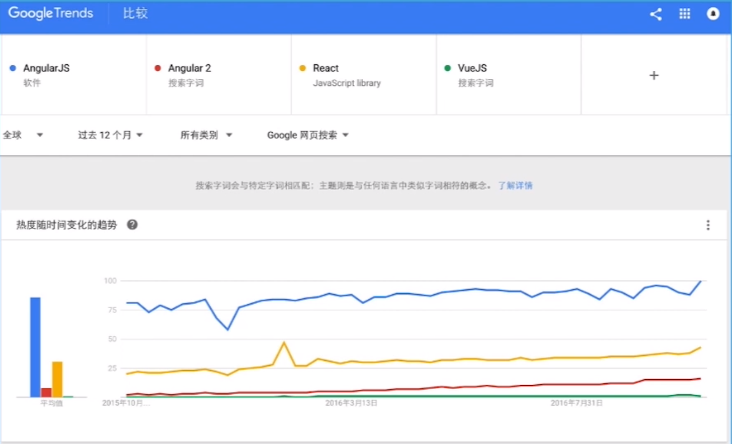This screenshot has height=444, width=732.
Task: Click the 2015年10月 axis label
Action: [x=126, y=403]
